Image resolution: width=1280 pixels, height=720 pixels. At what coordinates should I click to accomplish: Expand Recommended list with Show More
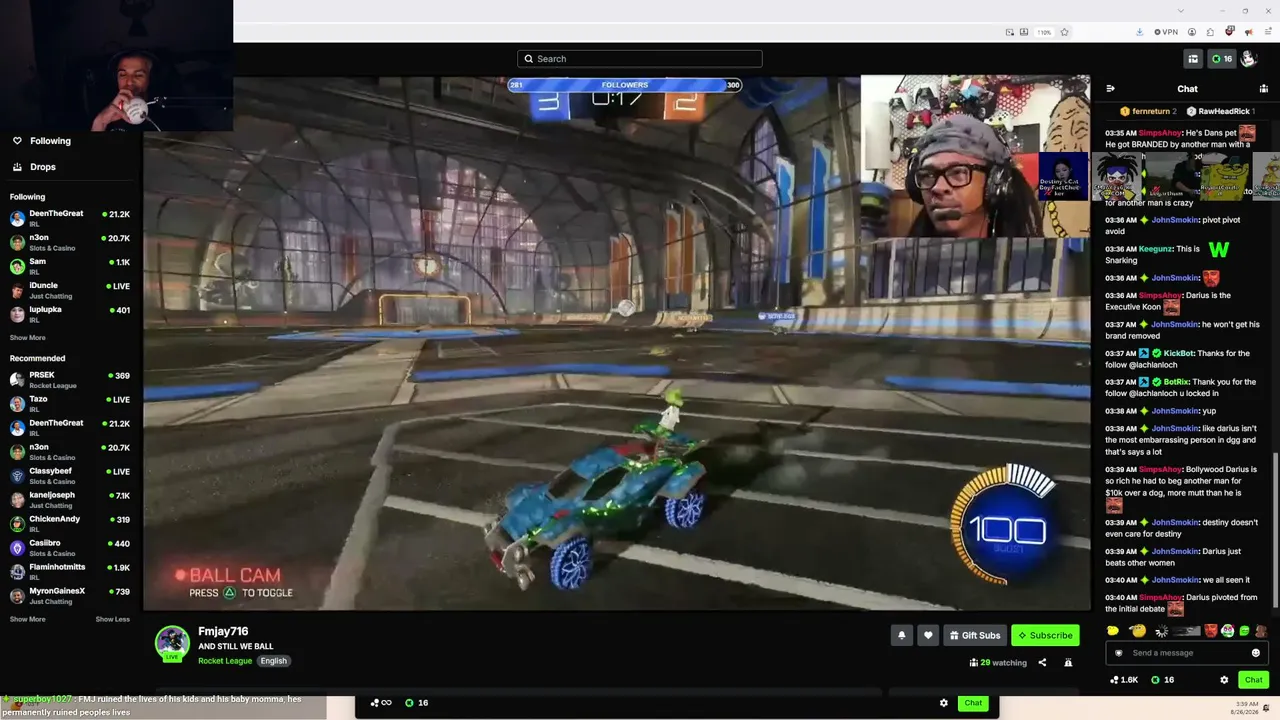[28, 619]
